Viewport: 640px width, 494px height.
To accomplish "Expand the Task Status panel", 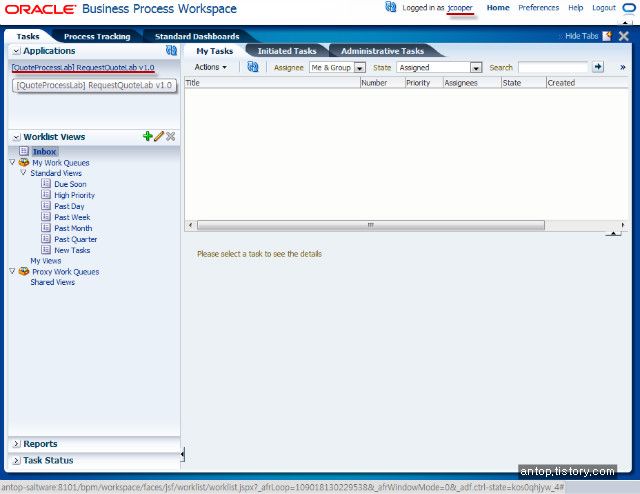I will [17, 461].
